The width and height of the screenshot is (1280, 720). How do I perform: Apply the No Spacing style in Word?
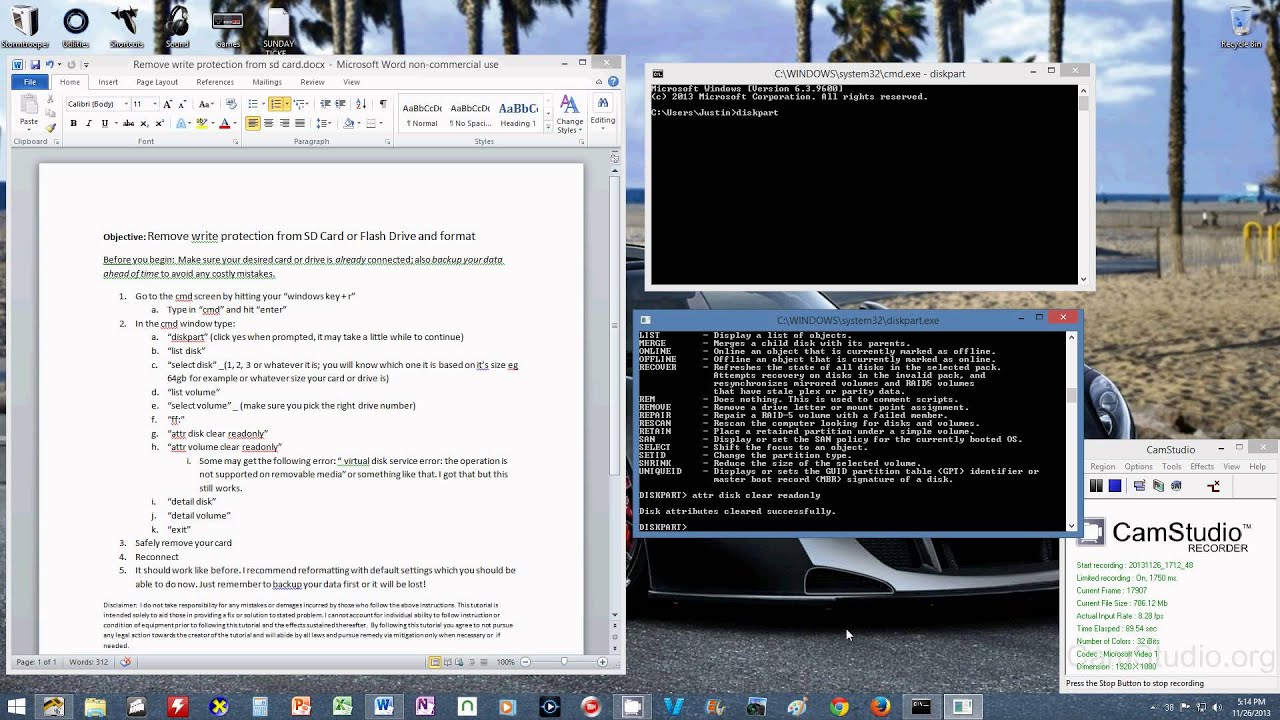click(x=470, y=115)
